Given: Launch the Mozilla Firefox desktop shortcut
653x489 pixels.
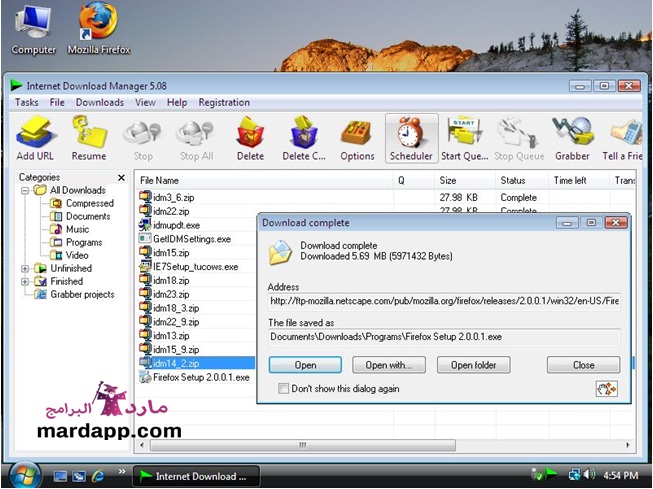Looking at the screenshot, I should pos(99,29).
